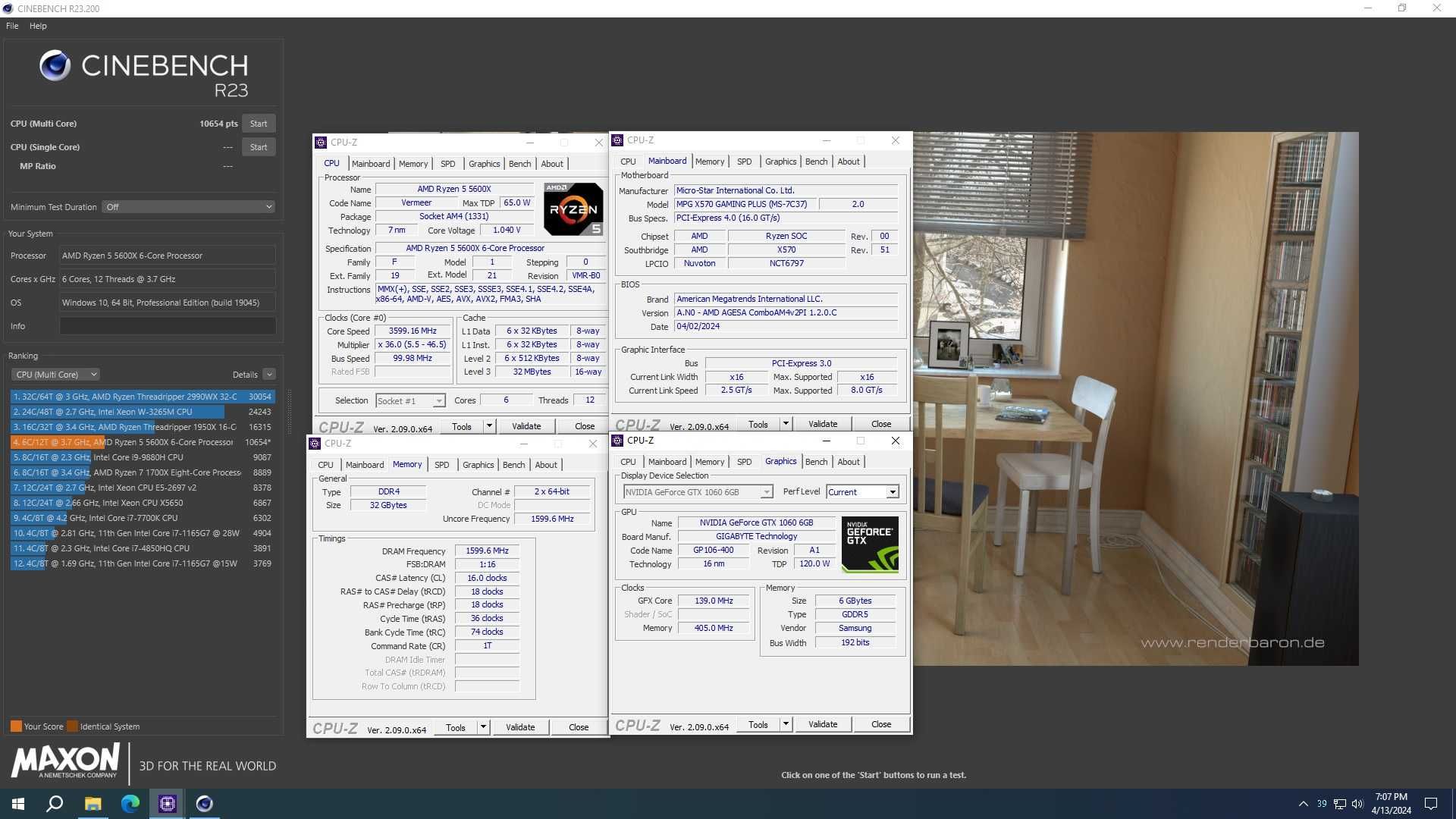Viewport: 1456px width, 819px height.
Task: Select the Graphics tab in GPU CPU-Z
Action: point(779,461)
